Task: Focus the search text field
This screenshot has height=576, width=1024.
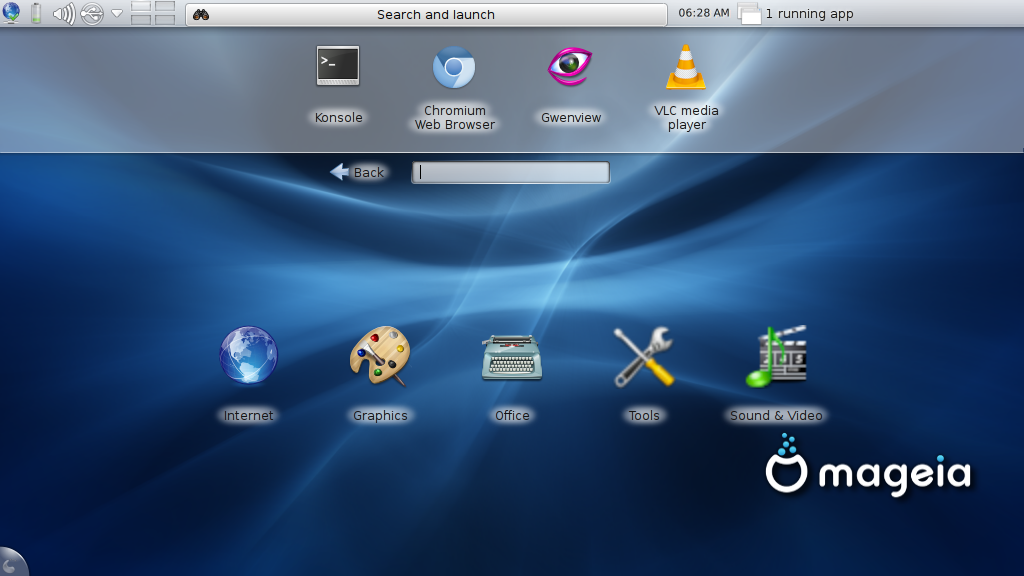Action: (511, 172)
